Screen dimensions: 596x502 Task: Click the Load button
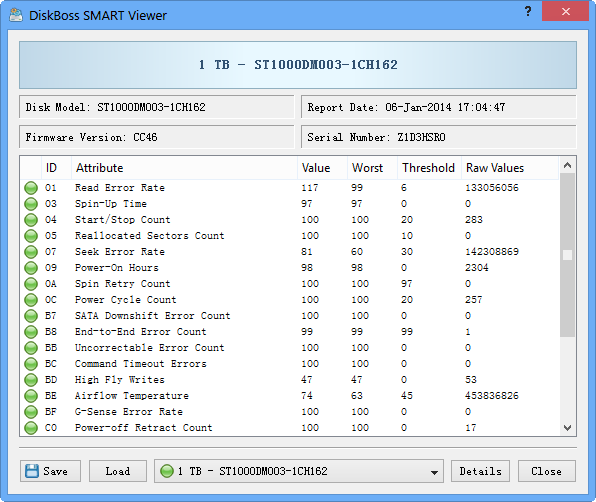click(118, 471)
